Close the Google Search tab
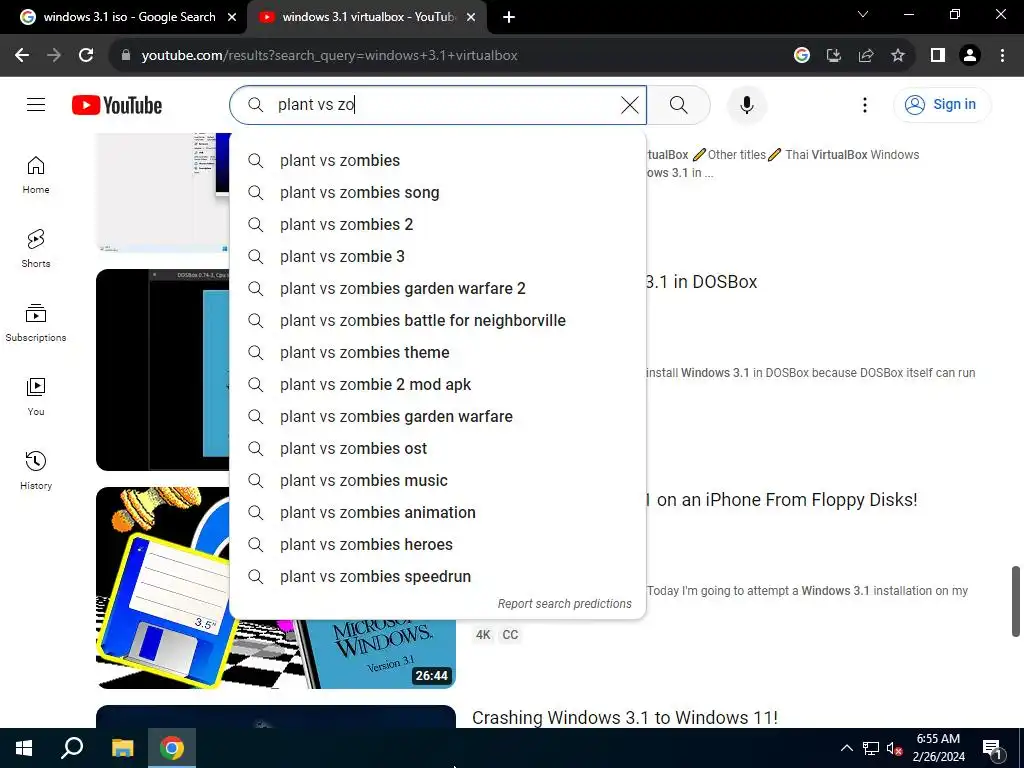The image size is (1024, 768). tap(232, 18)
